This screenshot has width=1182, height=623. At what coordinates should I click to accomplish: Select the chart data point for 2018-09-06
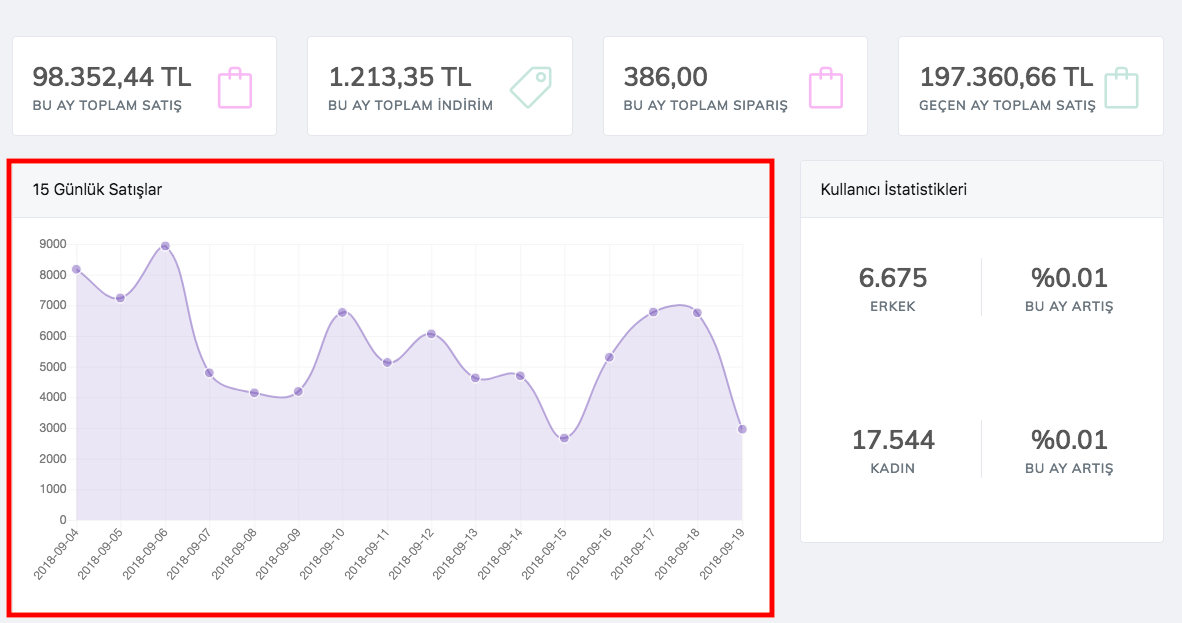[165, 246]
